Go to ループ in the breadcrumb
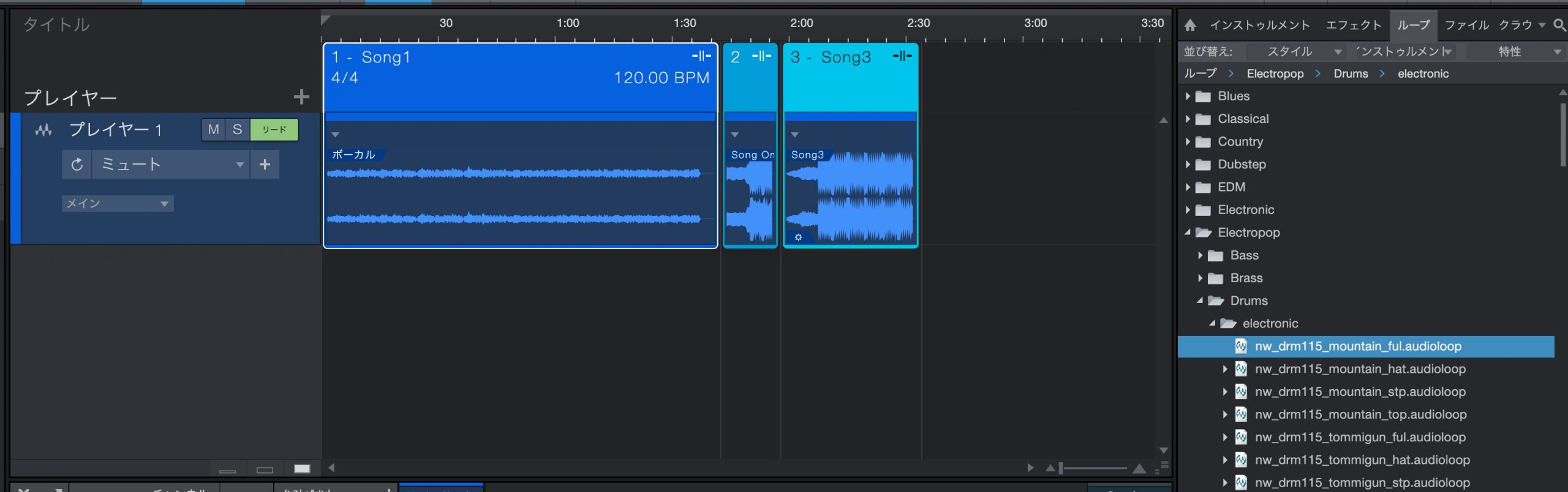Viewport: 1568px width, 492px height. coord(1200,73)
